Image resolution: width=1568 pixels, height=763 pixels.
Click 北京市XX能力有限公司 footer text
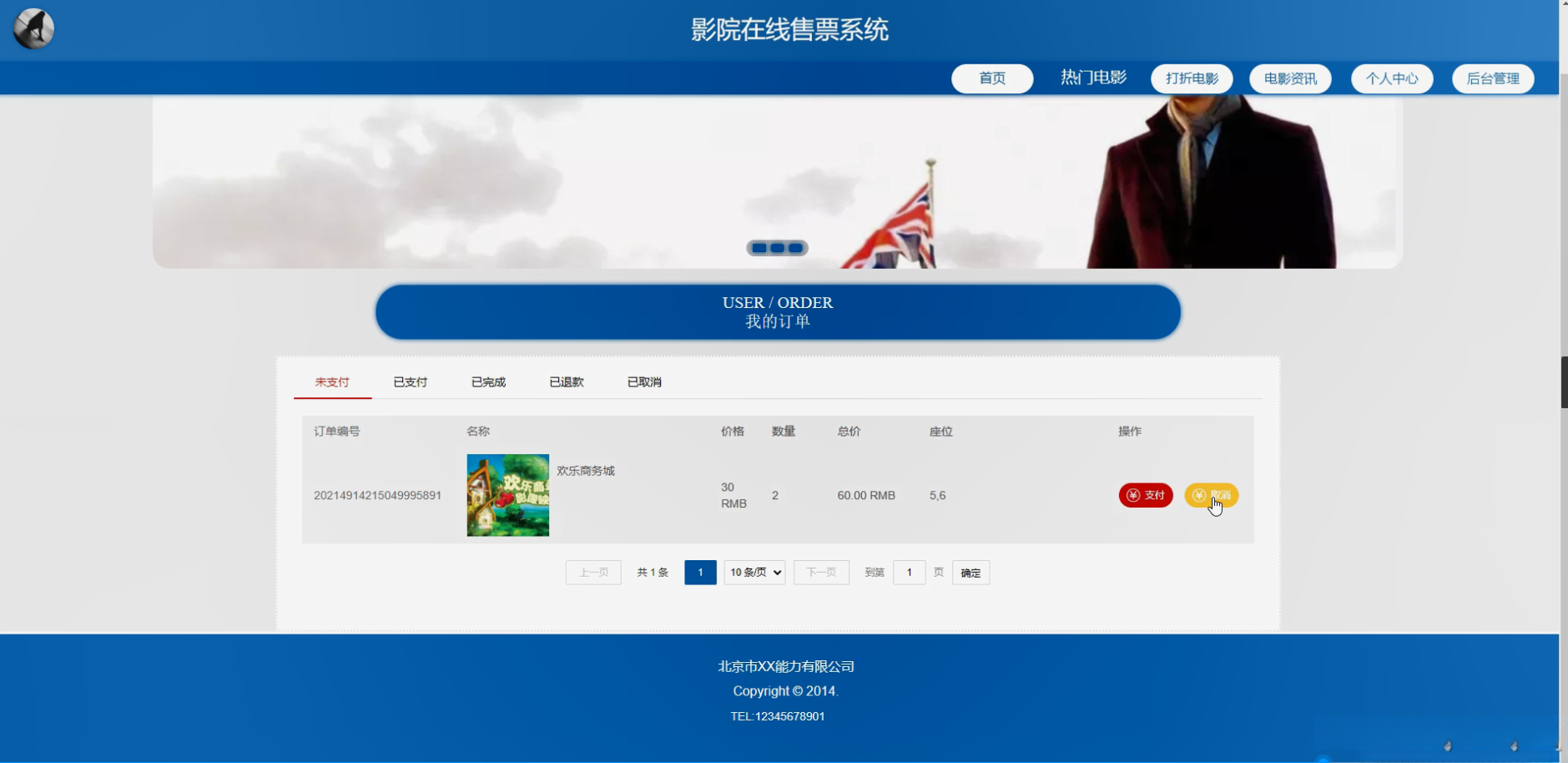tap(786, 666)
